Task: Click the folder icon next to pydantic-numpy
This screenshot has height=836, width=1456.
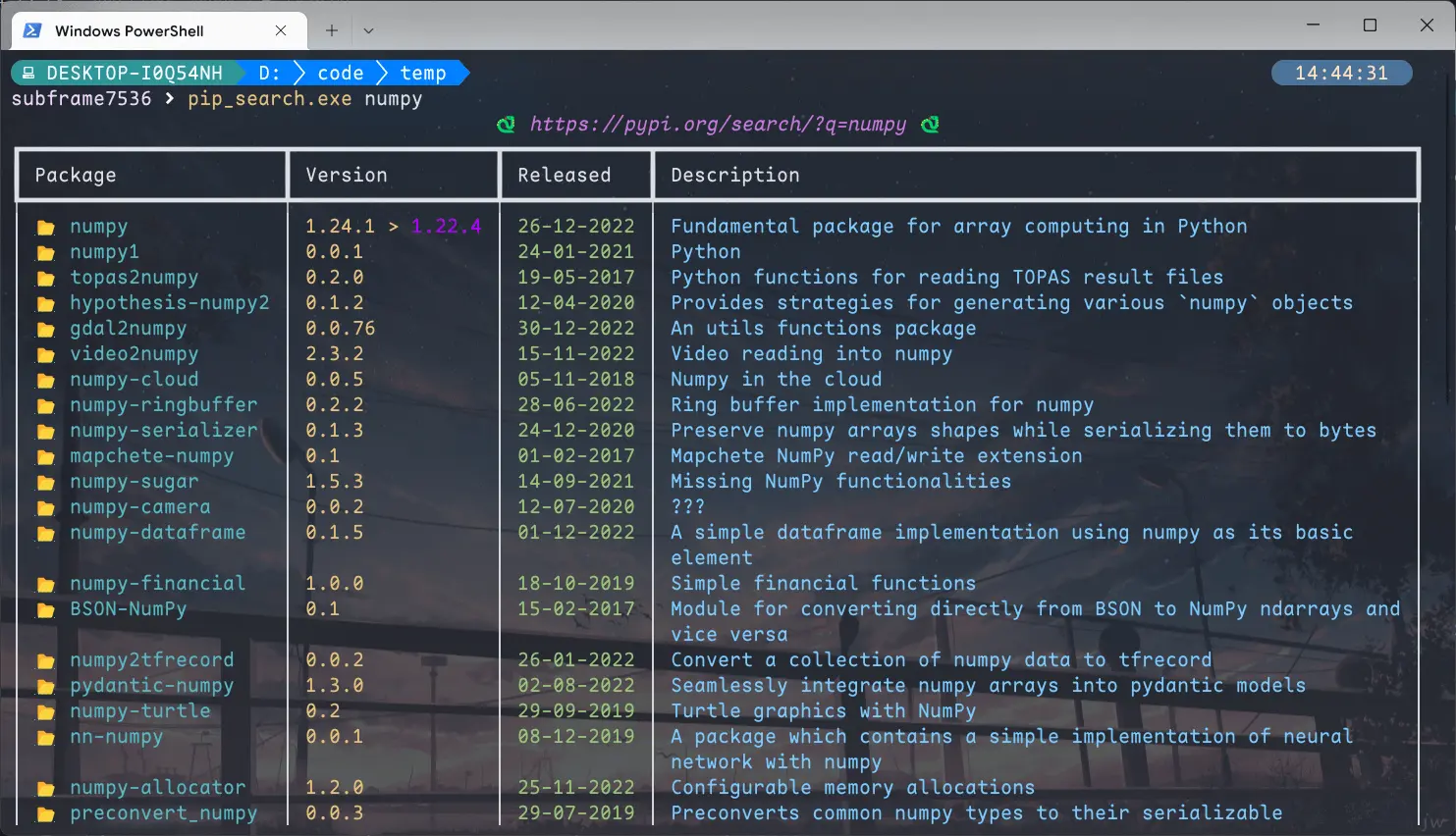Action: [45, 687]
